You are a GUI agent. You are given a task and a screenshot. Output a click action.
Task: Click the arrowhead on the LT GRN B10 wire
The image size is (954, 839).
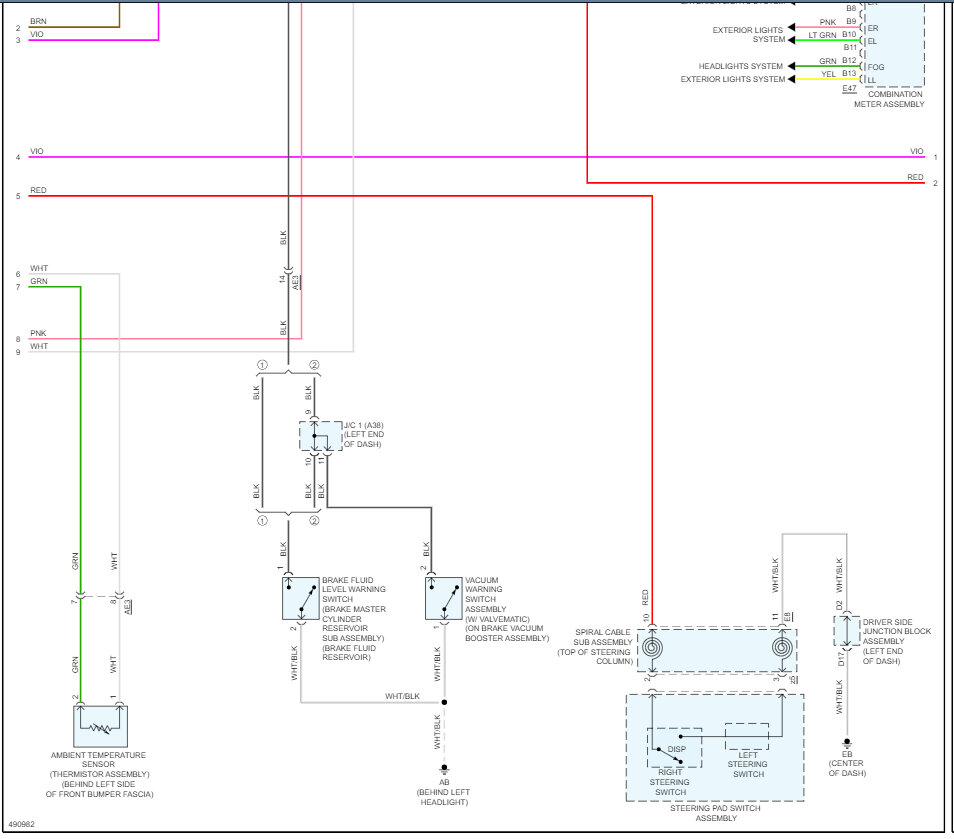(x=791, y=40)
